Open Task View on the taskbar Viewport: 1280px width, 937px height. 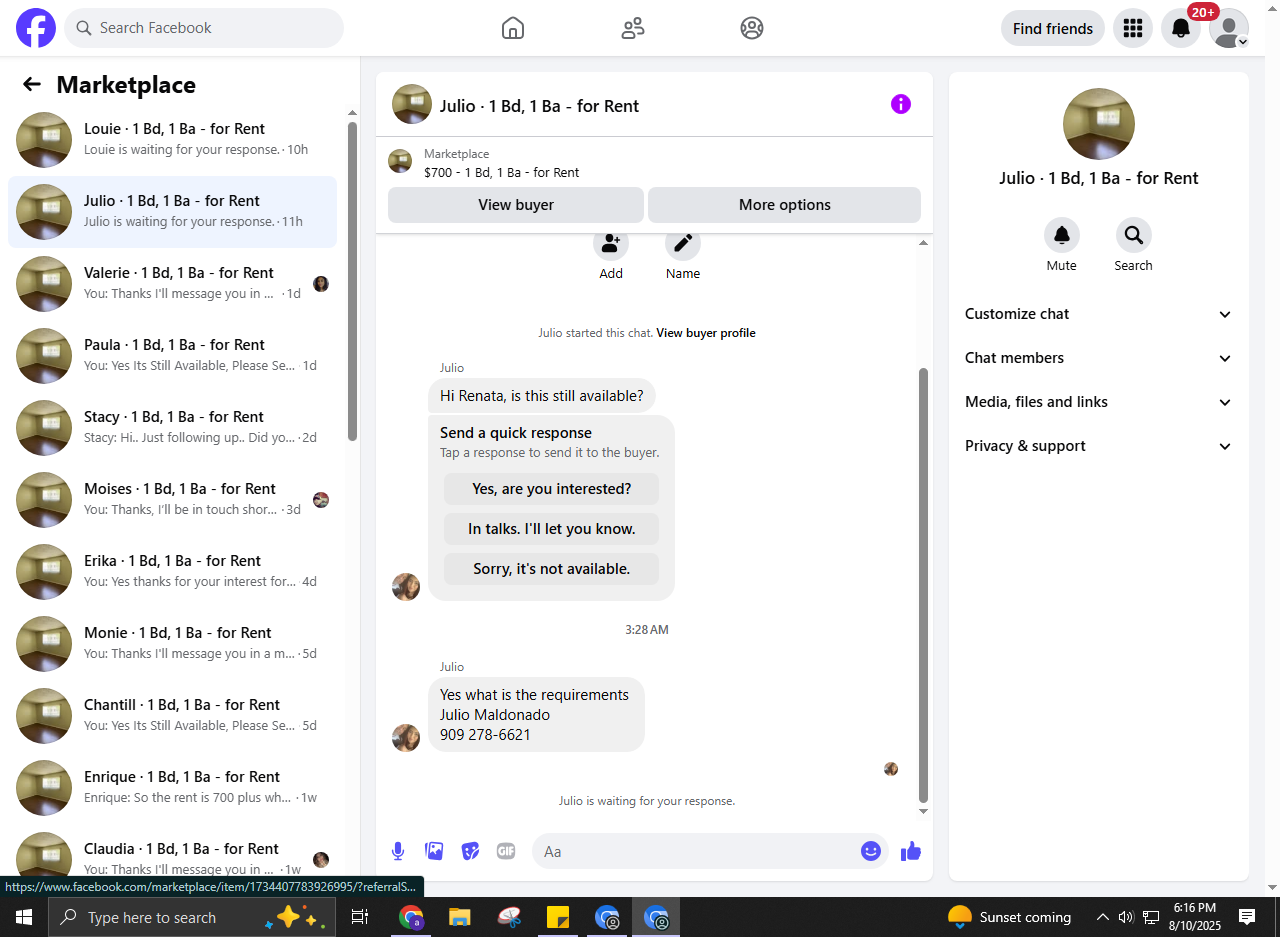360,917
